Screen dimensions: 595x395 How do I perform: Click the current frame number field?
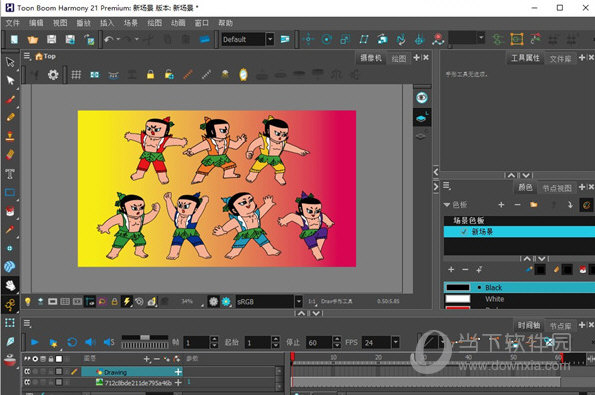196,343
